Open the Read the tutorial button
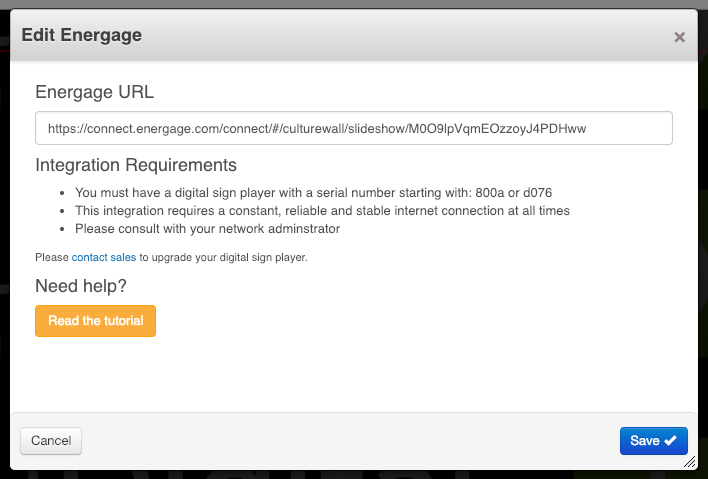Image resolution: width=708 pixels, height=479 pixels. coord(95,321)
